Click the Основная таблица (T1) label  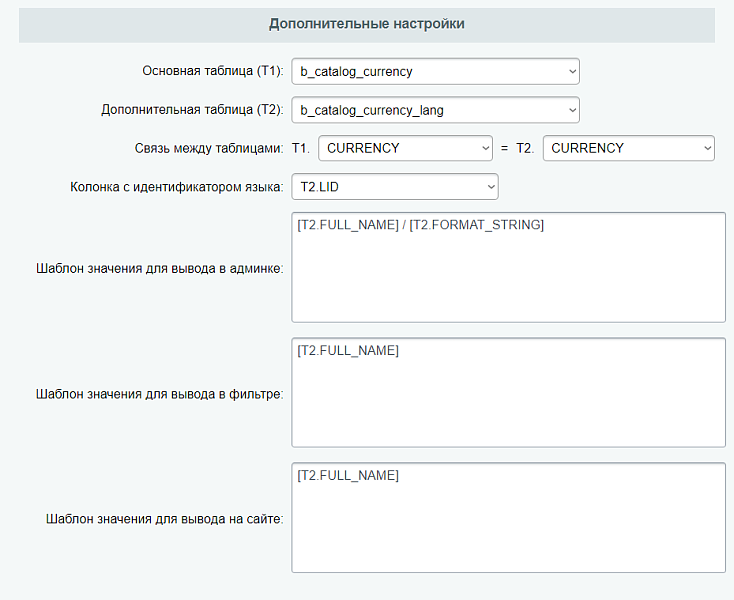pyautogui.click(x=213, y=72)
